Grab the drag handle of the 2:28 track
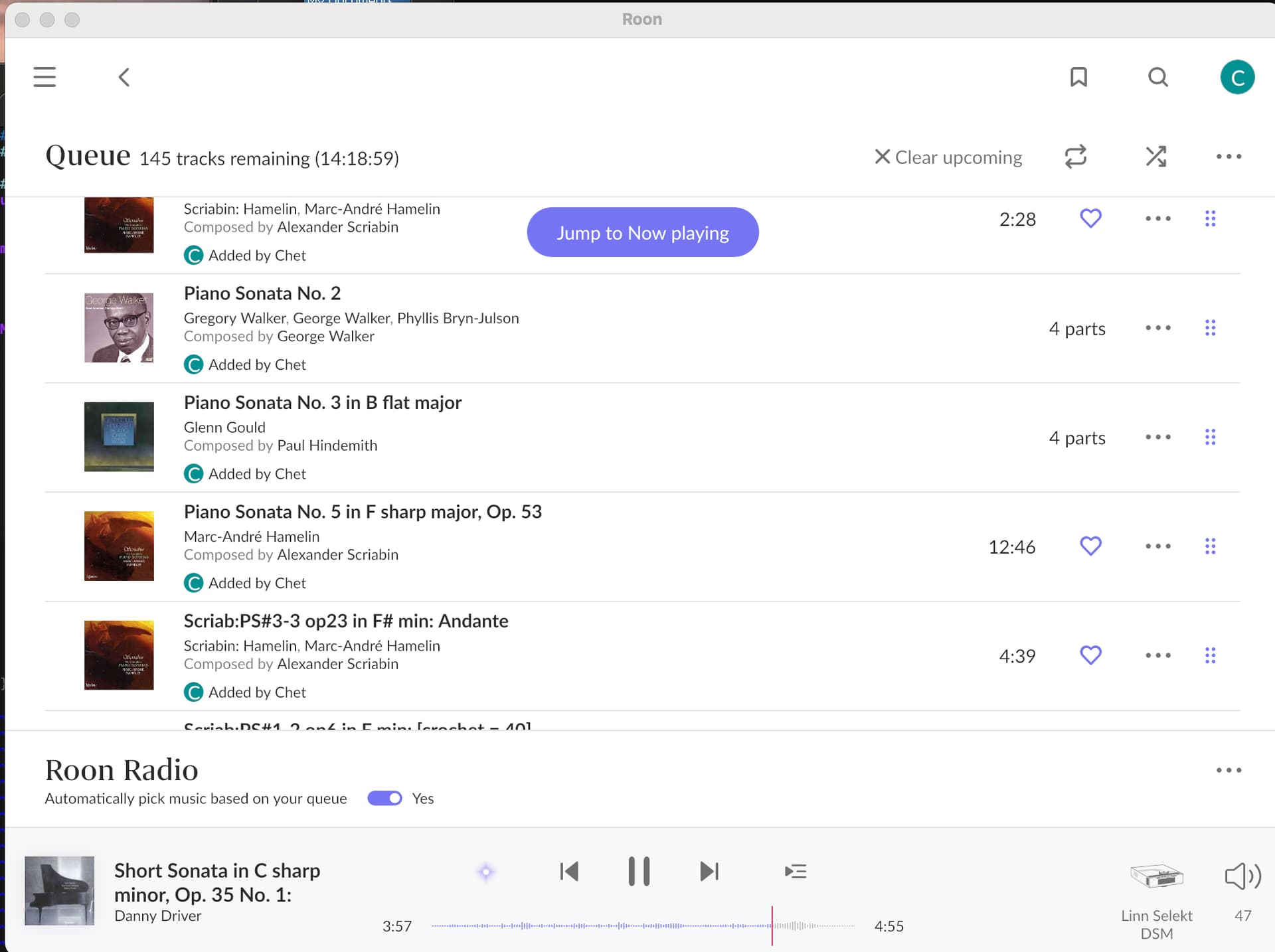The width and height of the screenshot is (1275, 952). (x=1210, y=218)
